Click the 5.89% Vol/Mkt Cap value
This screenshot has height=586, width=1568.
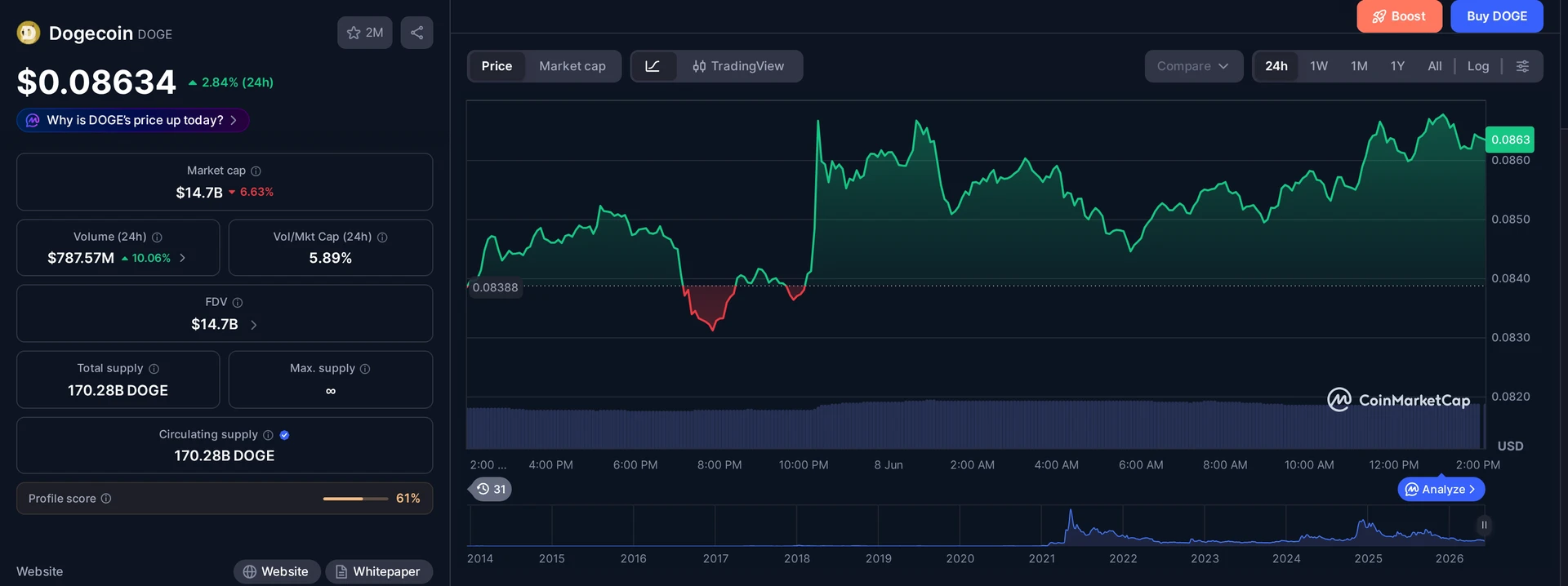pos(331,258)
